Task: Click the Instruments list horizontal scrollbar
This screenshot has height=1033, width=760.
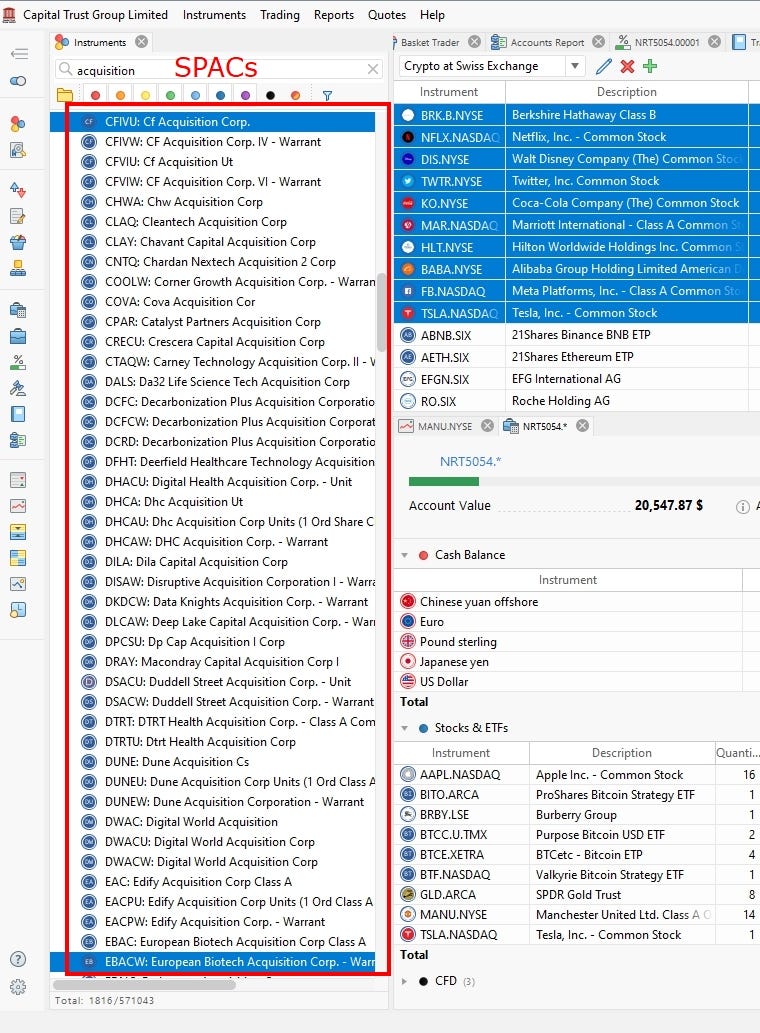Action: pos(144,985)
